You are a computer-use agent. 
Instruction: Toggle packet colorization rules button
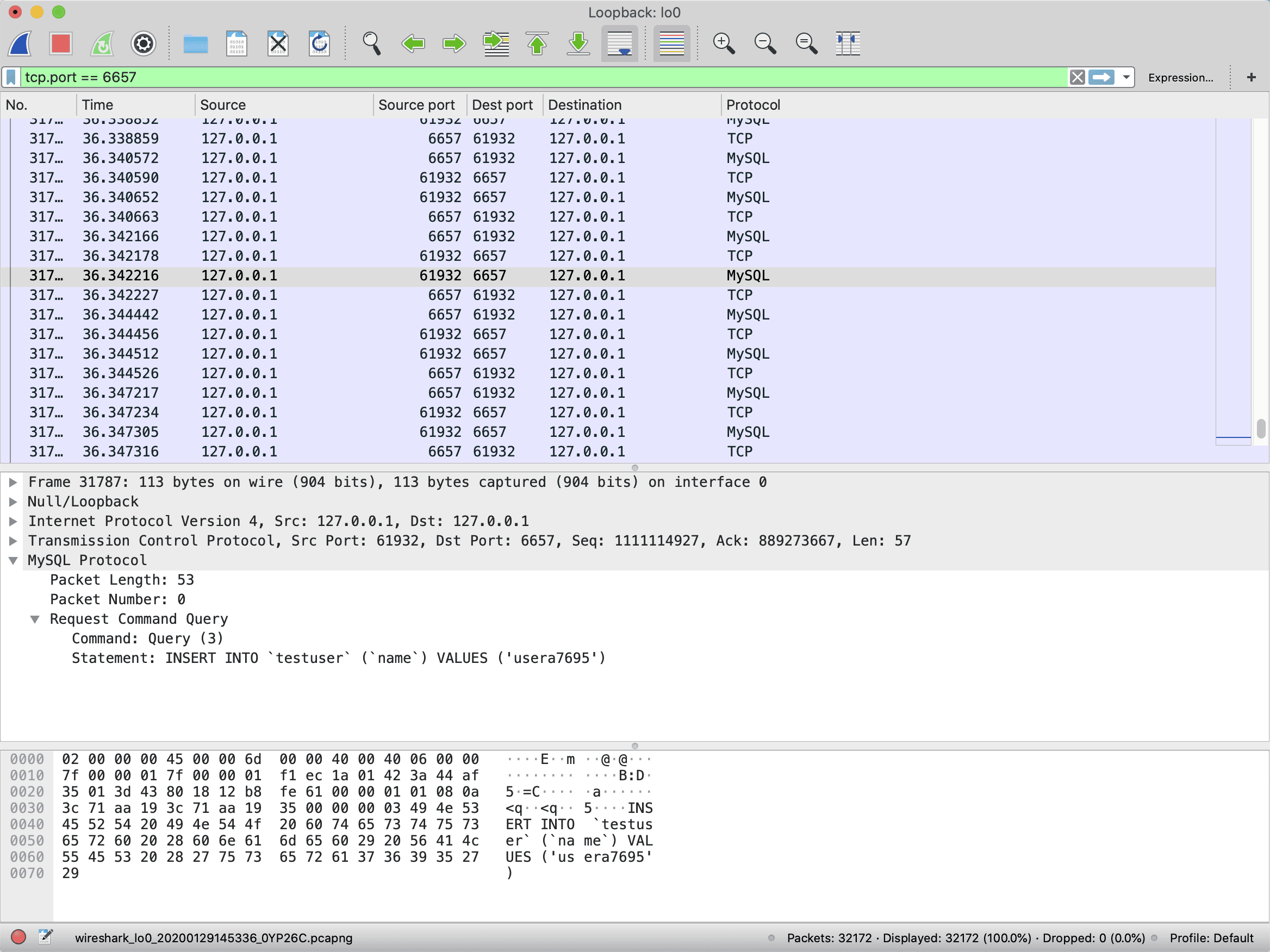click(x=671, y=43)
